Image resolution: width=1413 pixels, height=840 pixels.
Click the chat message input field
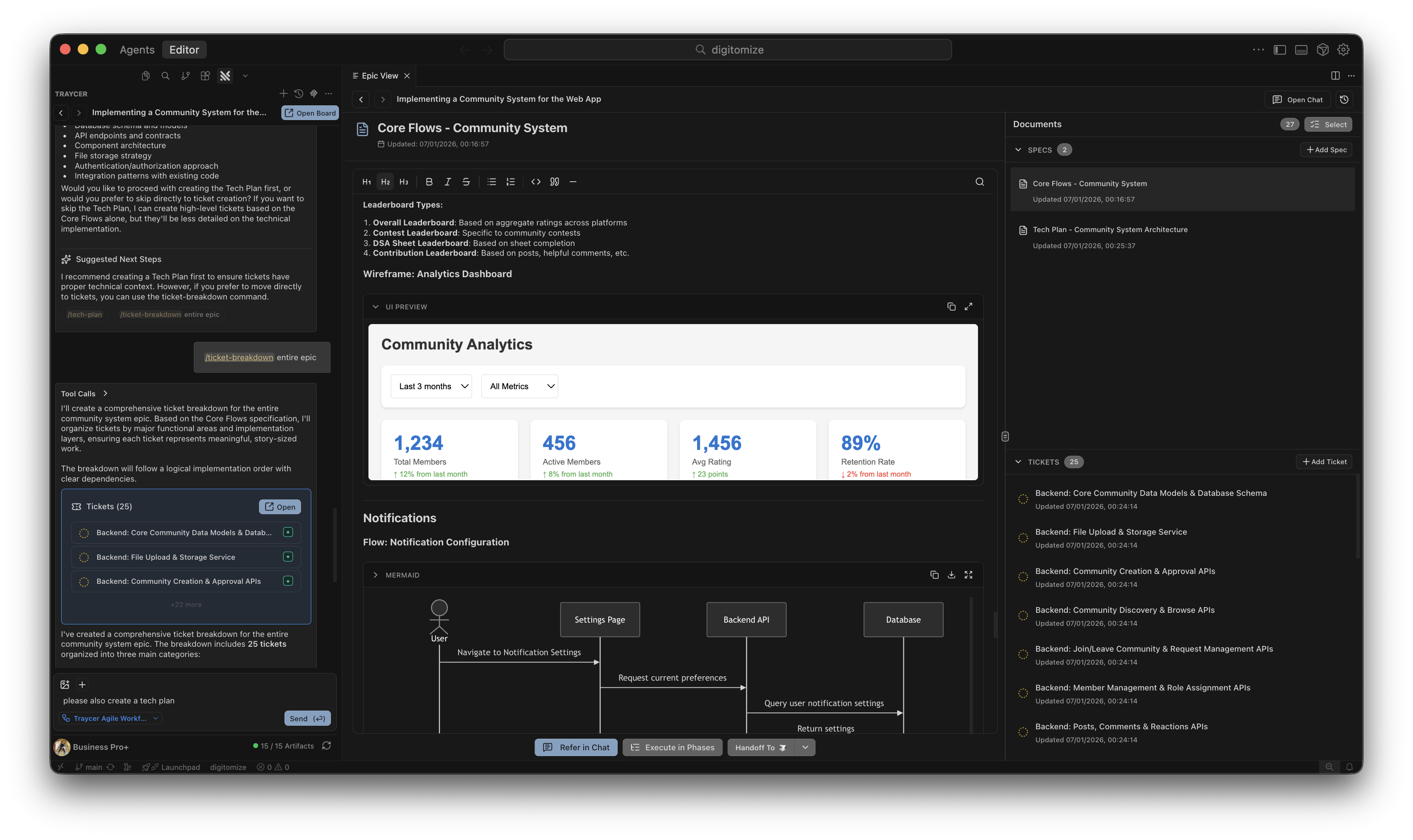tap(170, 700)
